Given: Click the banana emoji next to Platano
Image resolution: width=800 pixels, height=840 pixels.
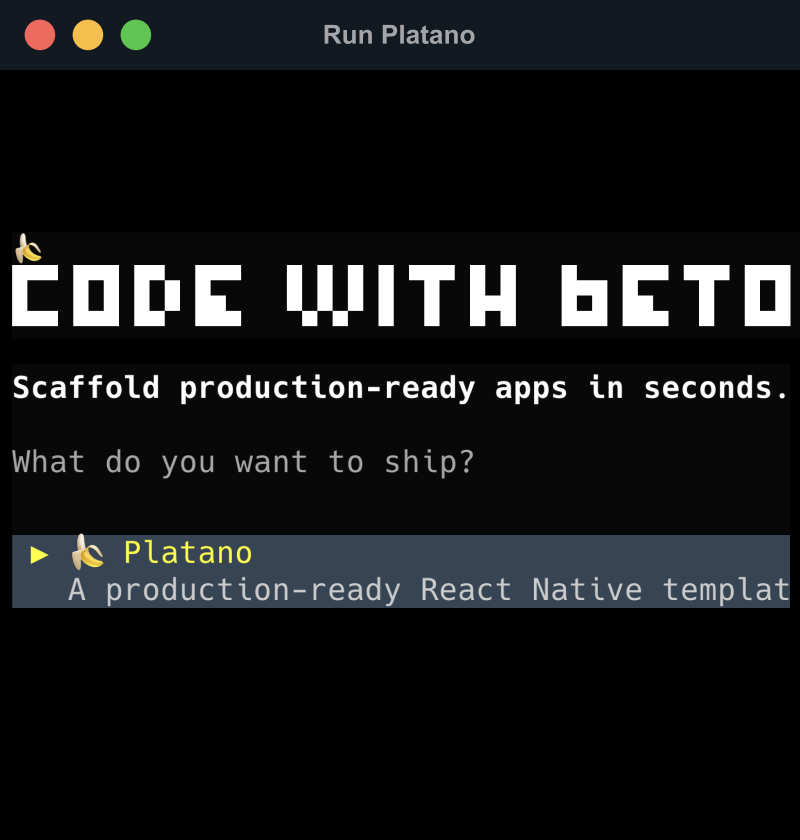Looking at the screenshot, I should (87, 552).
